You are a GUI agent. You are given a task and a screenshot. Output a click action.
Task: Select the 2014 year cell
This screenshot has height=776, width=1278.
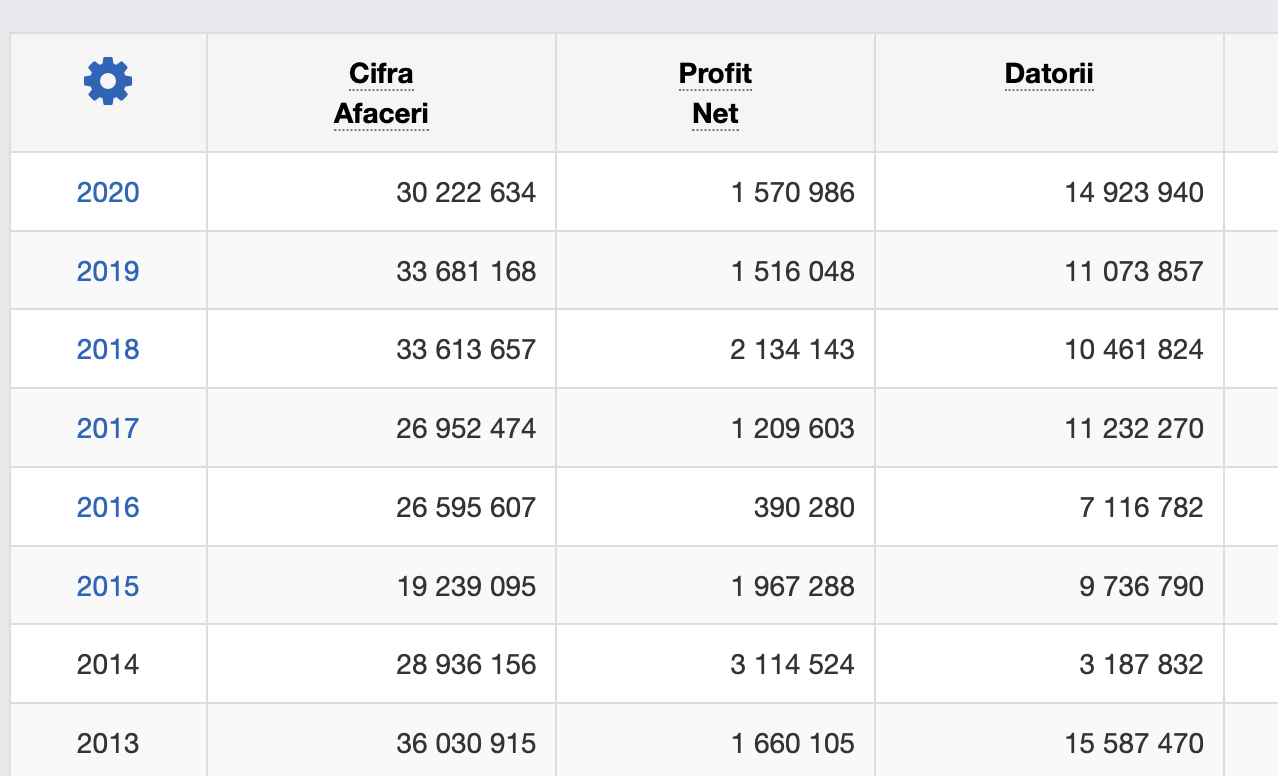coord(108,664)
